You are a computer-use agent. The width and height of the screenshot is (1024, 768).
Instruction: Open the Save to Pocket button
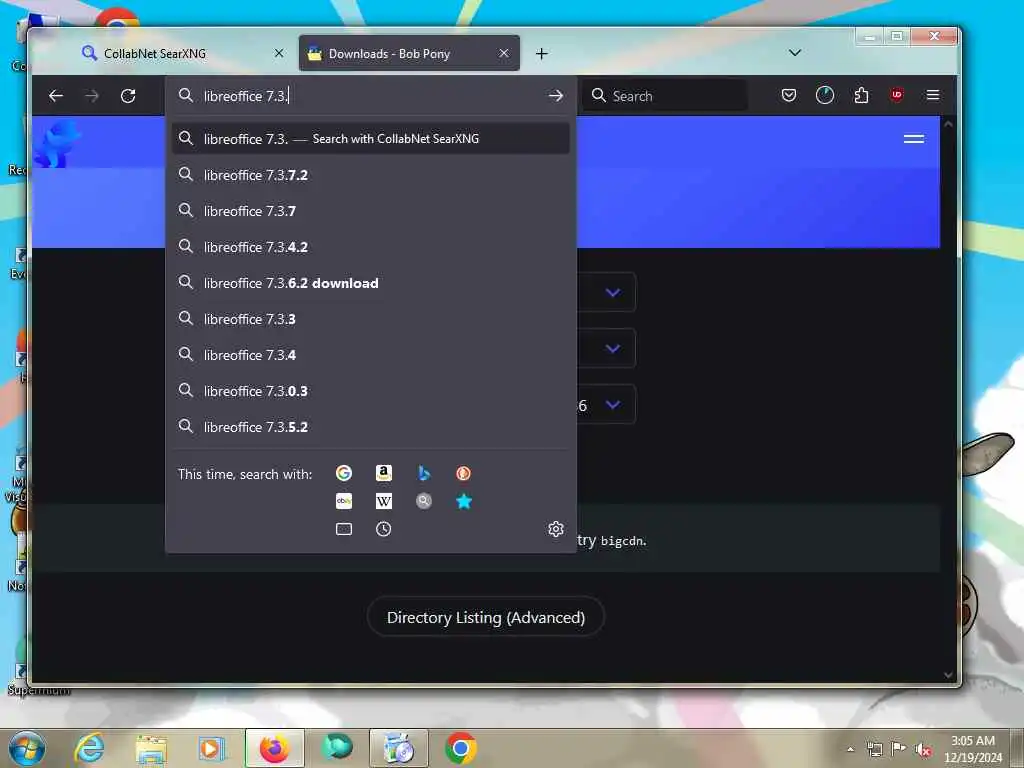pyautogui.click(x=789, y=95)
